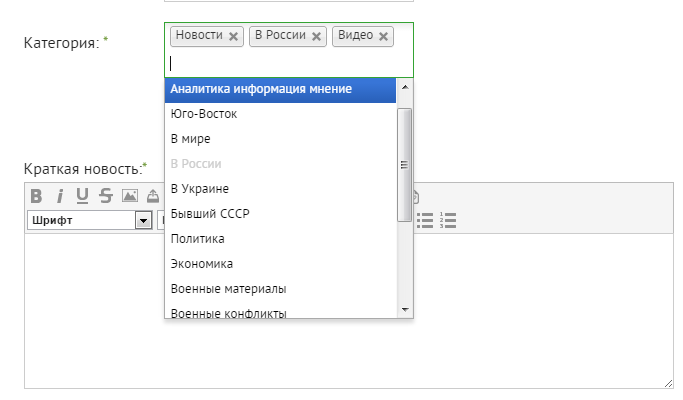Select В мире category option
Viewport: 683px width, 400px height.
pos(190,139)
